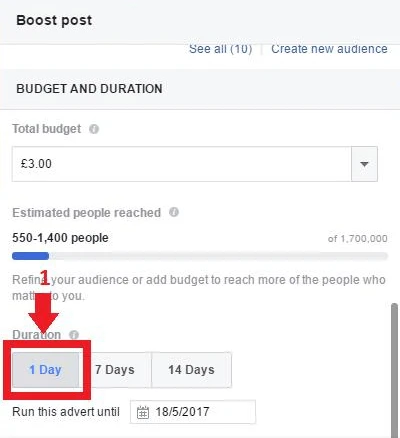400x438 pixels.
Task: Open the calendar icon in the date field
Action: (x=143, y=412)
